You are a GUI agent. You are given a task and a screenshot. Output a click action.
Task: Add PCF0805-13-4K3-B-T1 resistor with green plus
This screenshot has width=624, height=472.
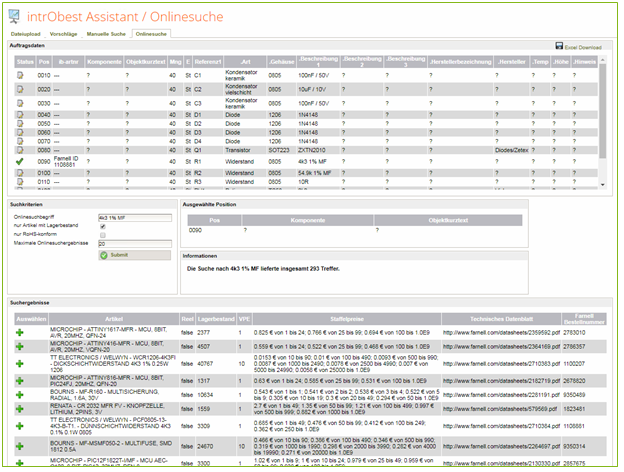[20, 426]
